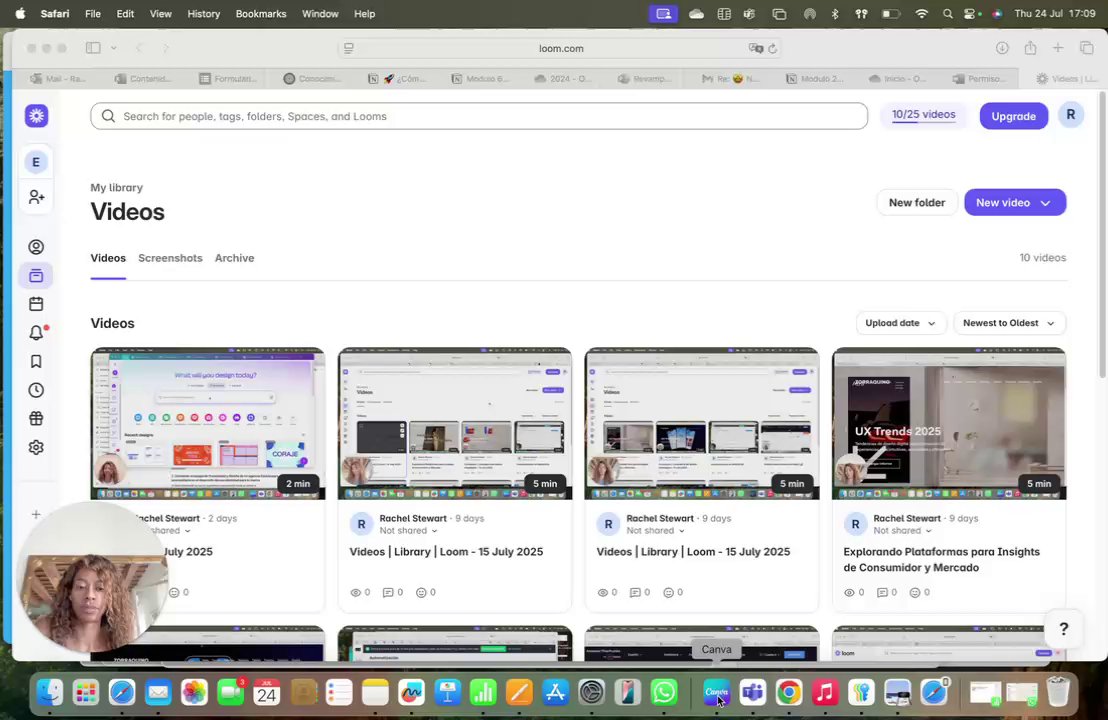Select the Modulo 6... Safari tab
This screenshot has width=1108, height=720.
(x=480, y=78)
